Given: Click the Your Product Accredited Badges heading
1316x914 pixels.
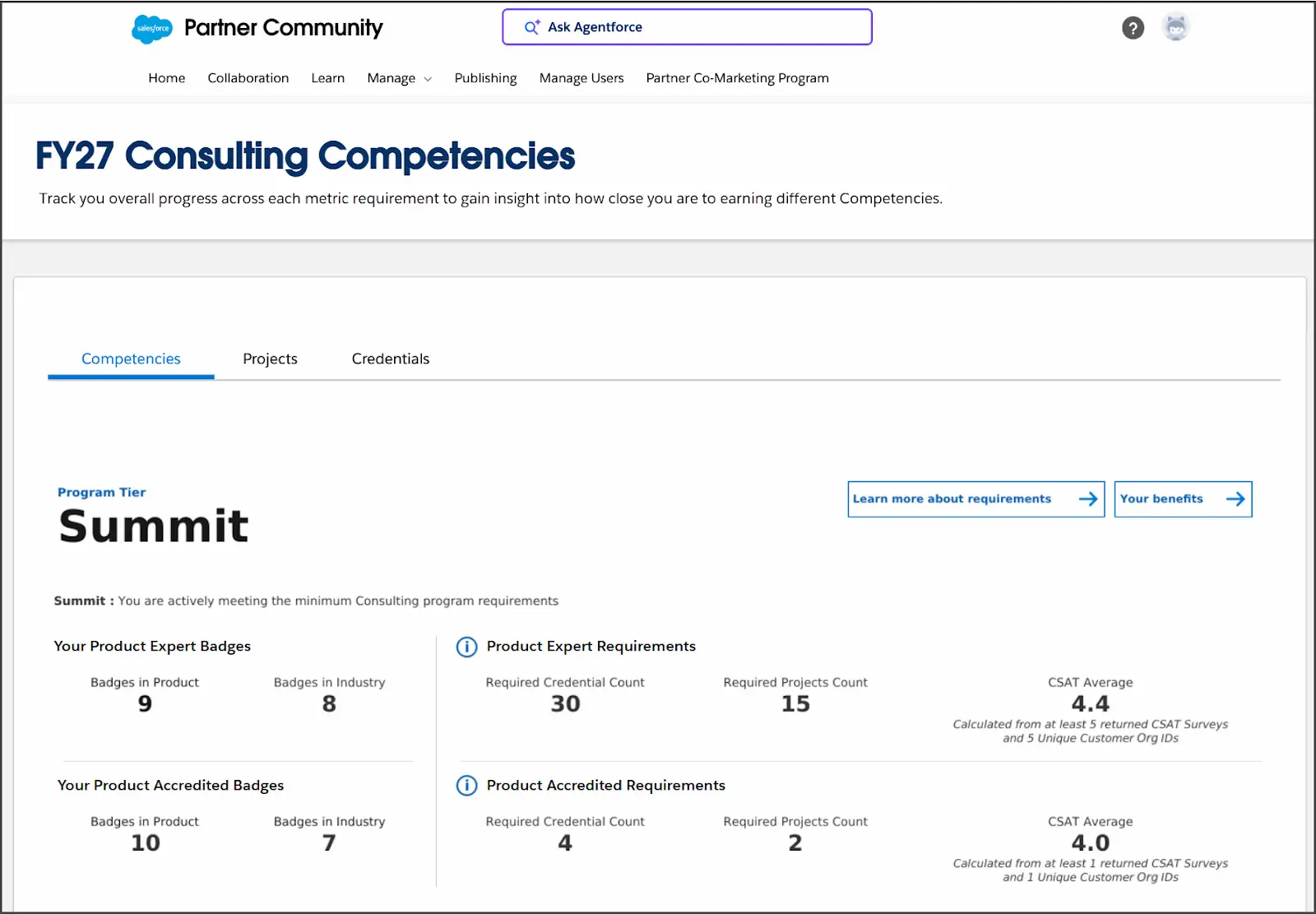Looking at the screenshot, I should pos(170,786).
